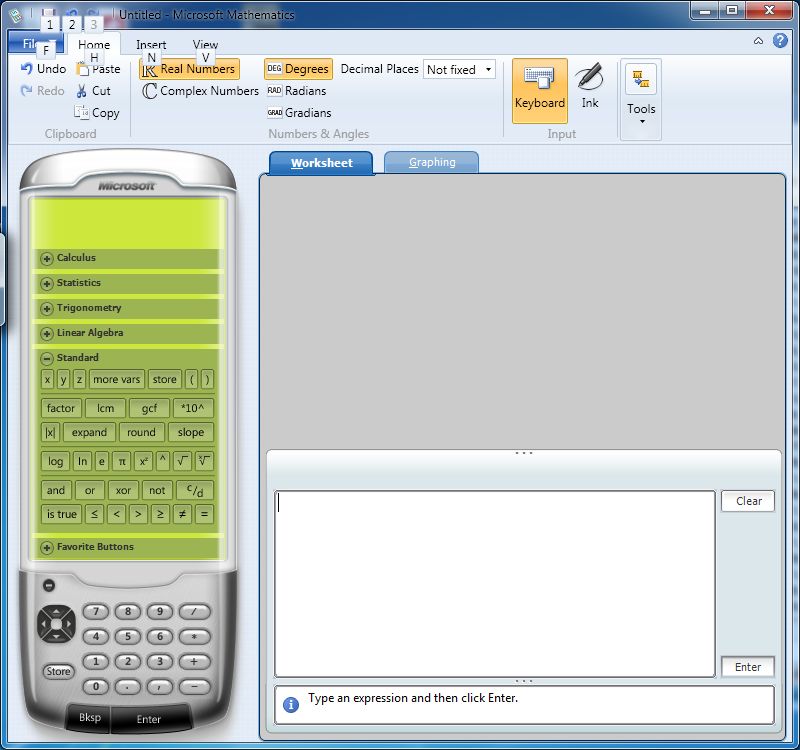Click the Copy icon in Clipboard
Viewport: 800px width, 750px height.
(x=82, y=113)
